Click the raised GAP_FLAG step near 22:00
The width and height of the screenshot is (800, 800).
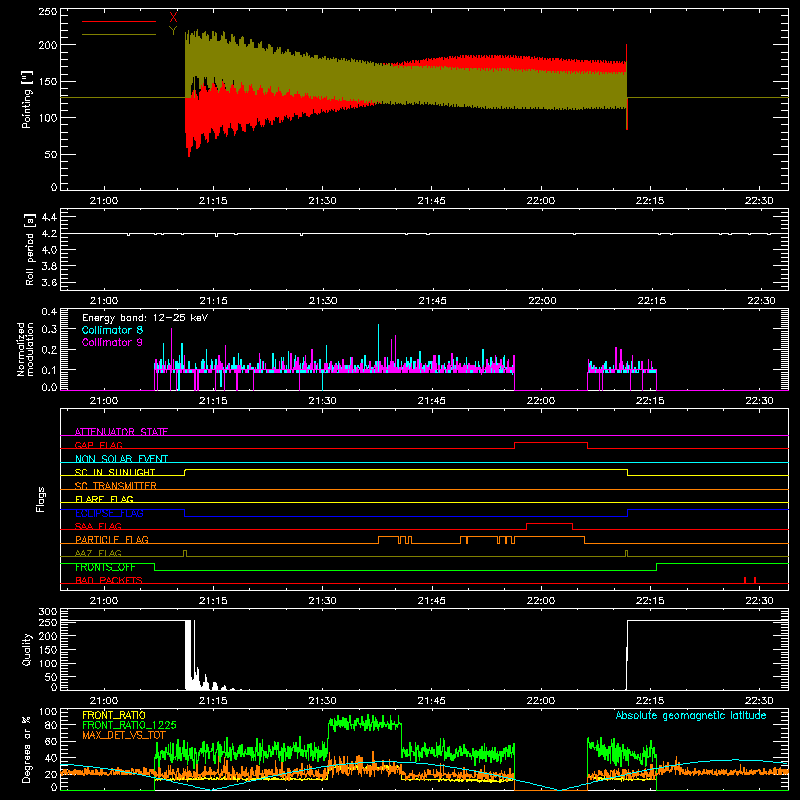(551, 443)
